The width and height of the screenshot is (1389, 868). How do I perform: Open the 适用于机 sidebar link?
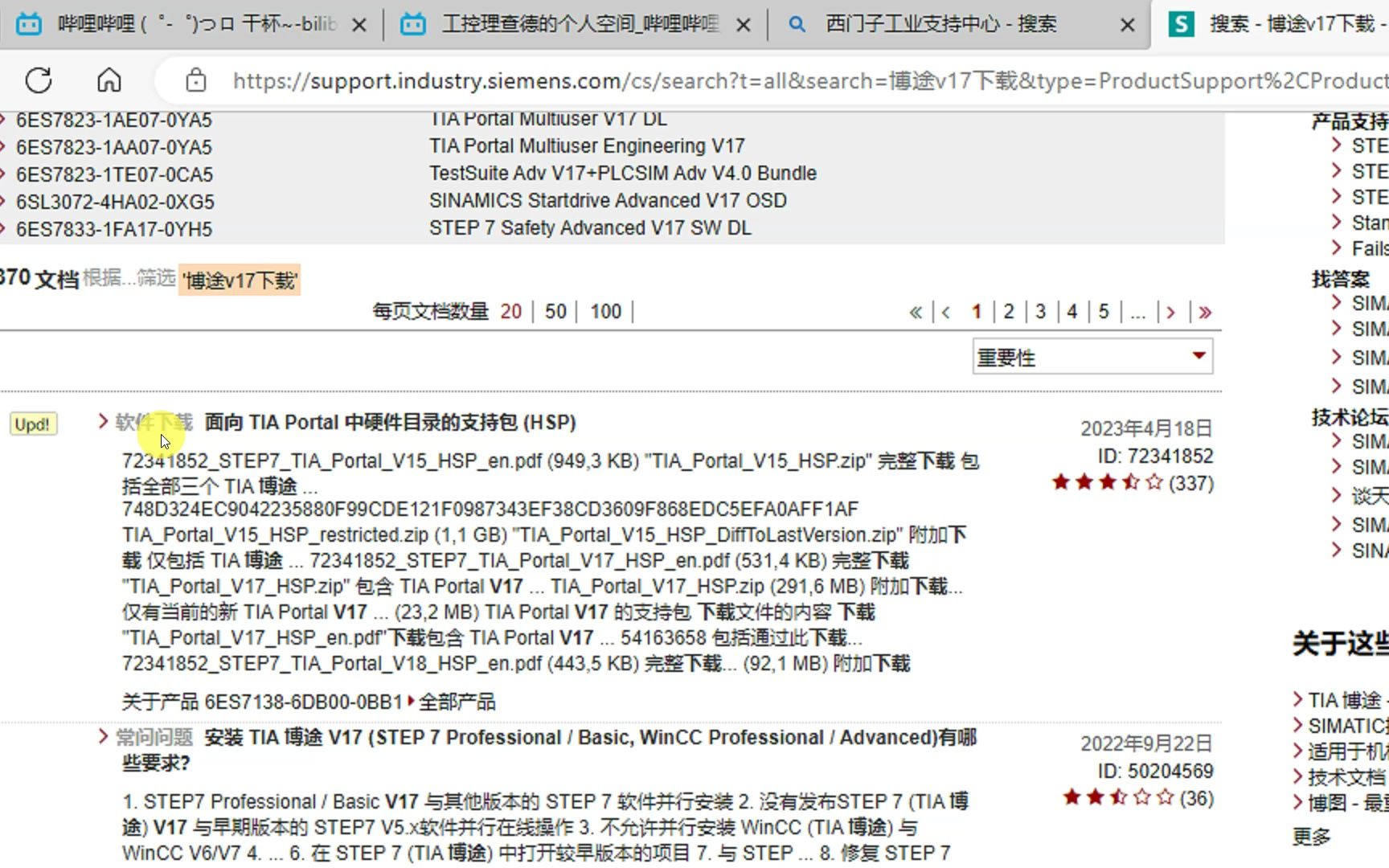[1347, 751]
